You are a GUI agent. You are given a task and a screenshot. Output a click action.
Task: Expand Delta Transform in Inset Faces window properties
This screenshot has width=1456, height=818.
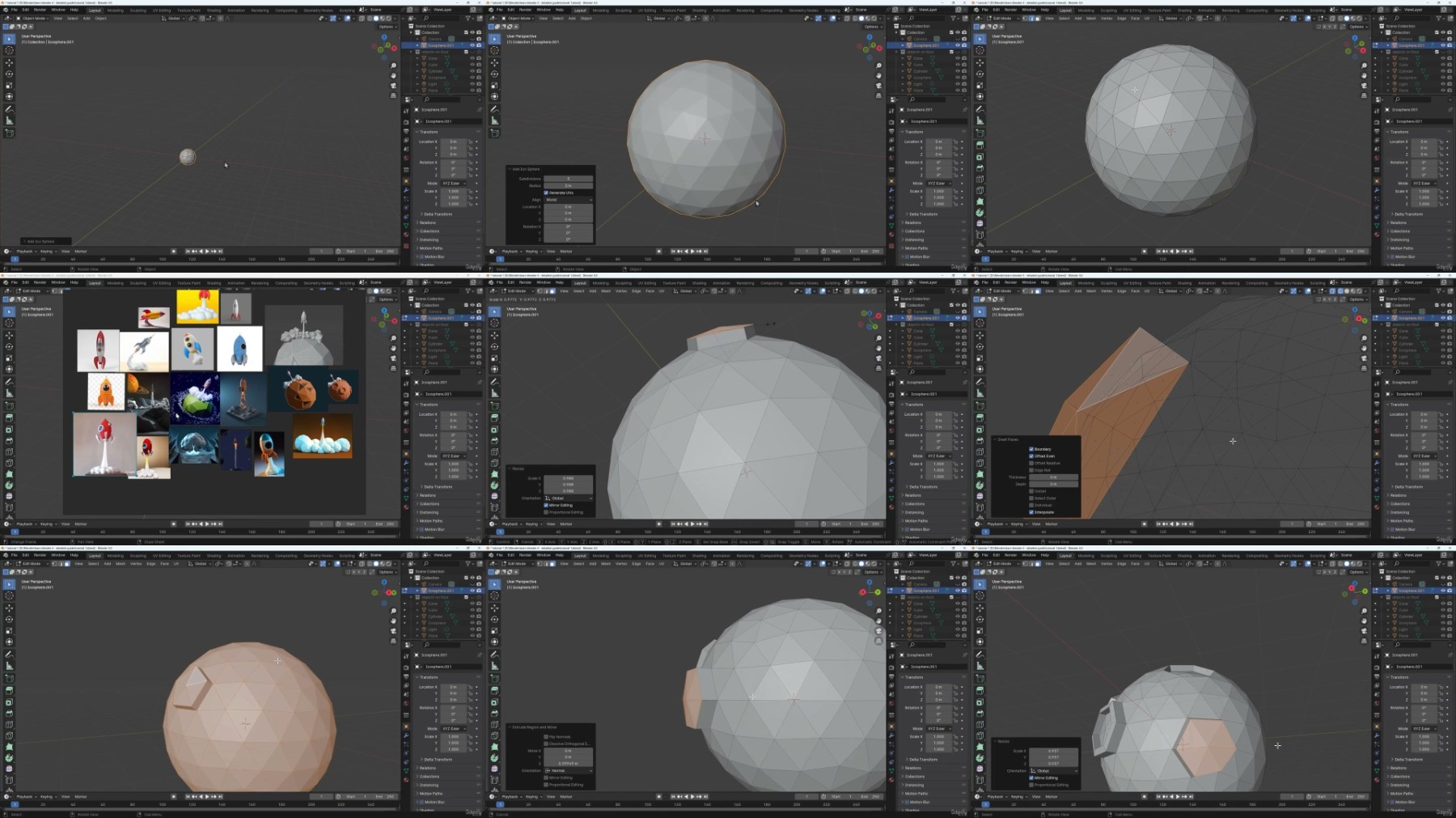click(x=1407, y=487)
